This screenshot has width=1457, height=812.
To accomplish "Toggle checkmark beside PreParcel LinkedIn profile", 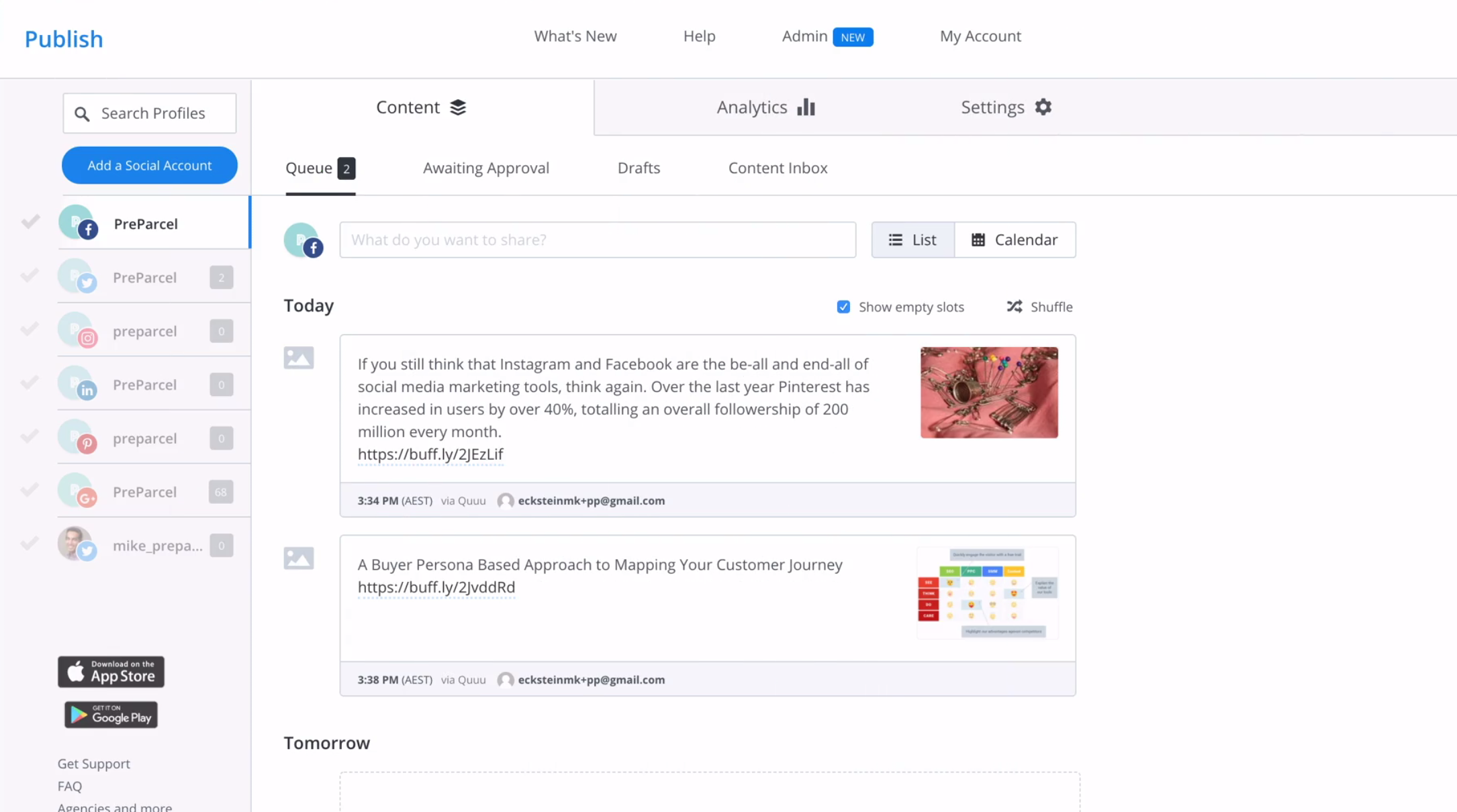I will click(30, 383).
